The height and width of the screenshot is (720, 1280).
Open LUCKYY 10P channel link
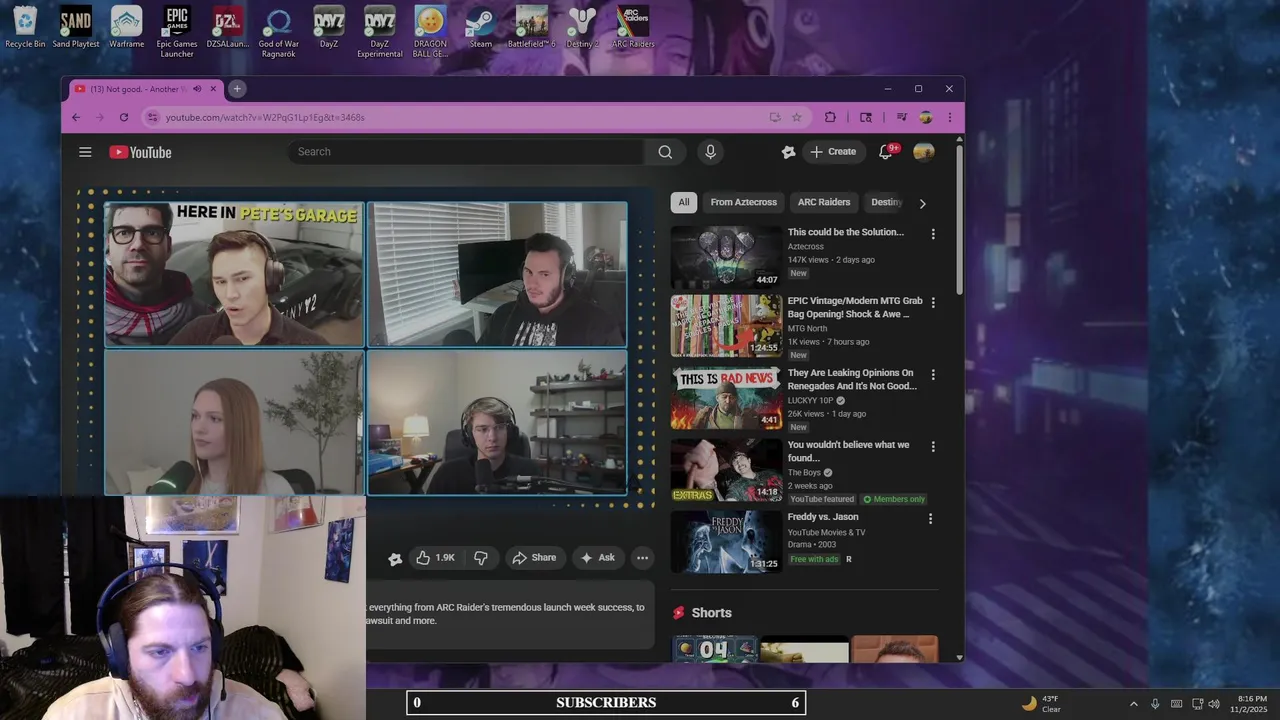[x=811, y=400]
